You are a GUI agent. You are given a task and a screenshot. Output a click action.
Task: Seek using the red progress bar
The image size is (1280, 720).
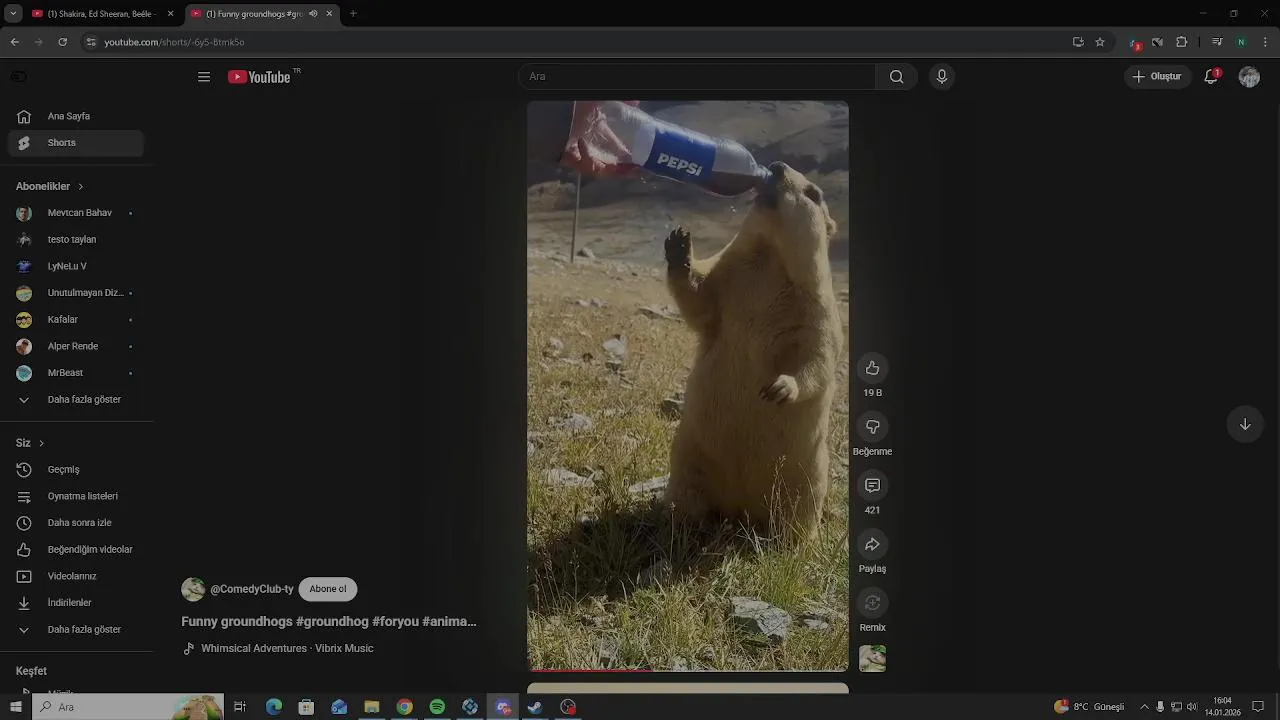coord(688,669)
